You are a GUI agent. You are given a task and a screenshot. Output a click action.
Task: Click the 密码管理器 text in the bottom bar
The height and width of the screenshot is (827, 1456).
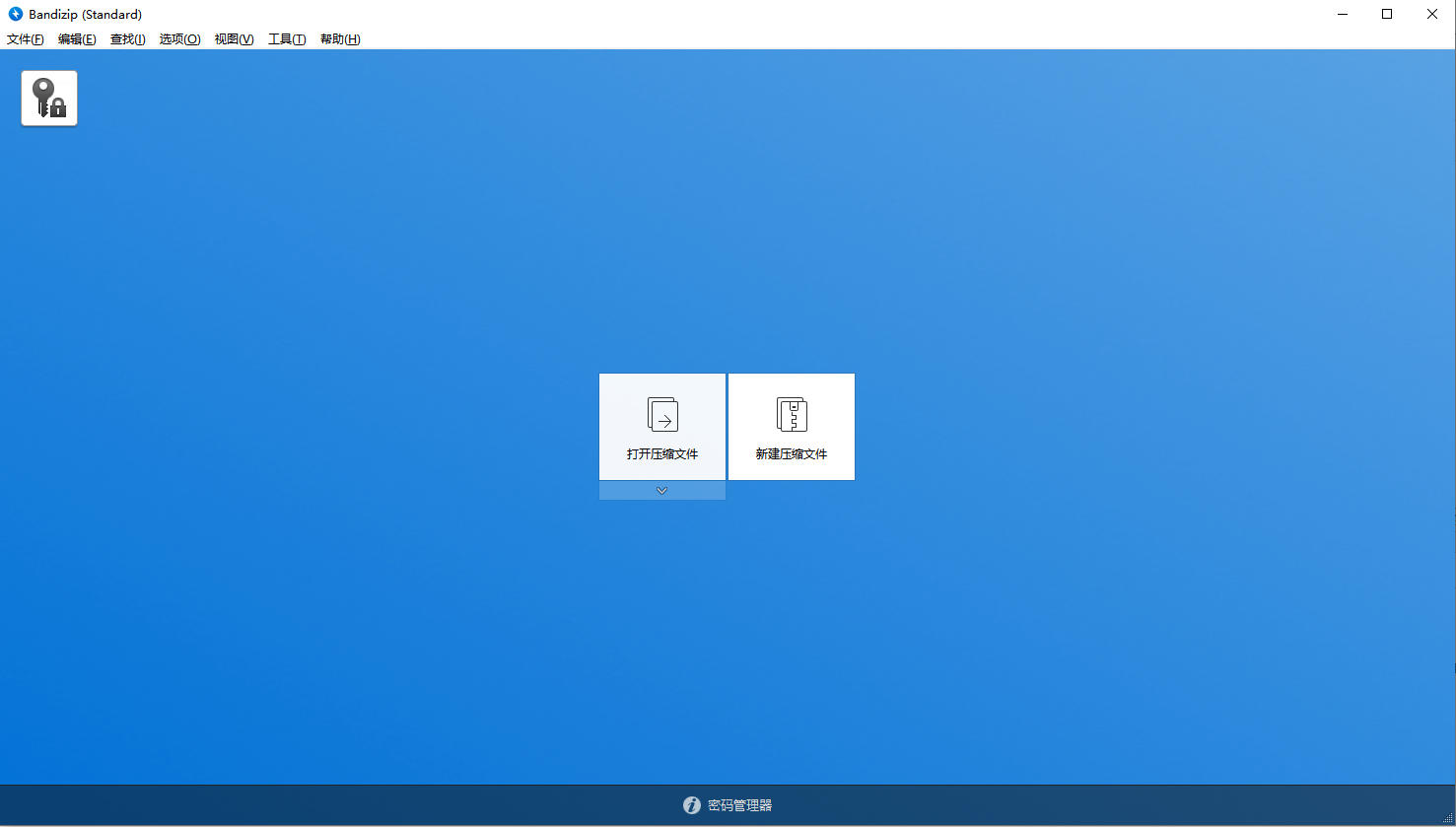(x=739, y=805)
